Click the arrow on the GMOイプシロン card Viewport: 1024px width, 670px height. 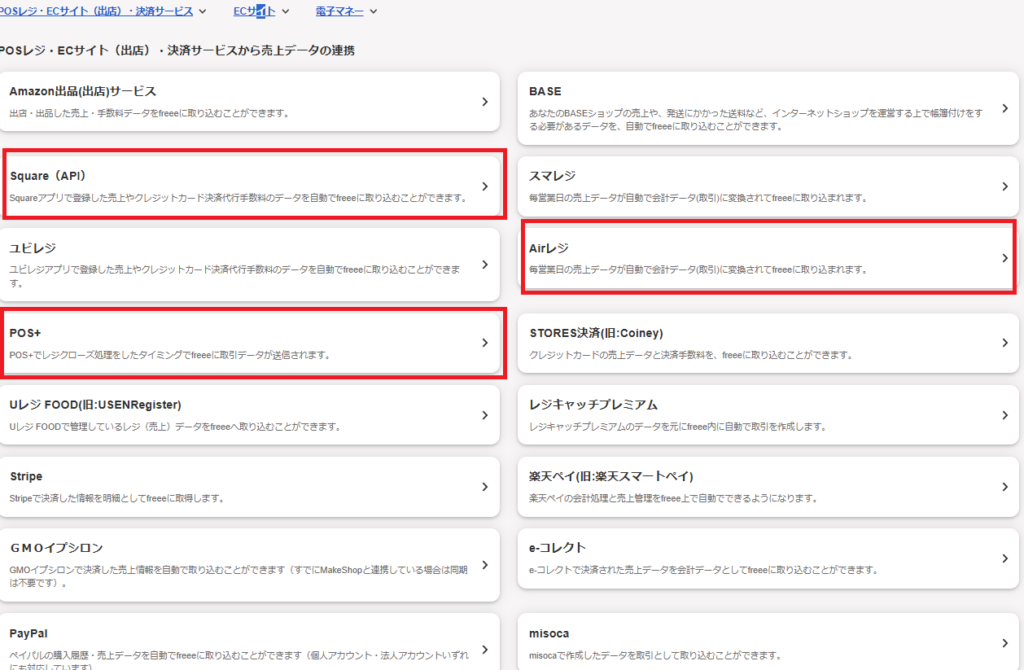click(x=485, y=565)
